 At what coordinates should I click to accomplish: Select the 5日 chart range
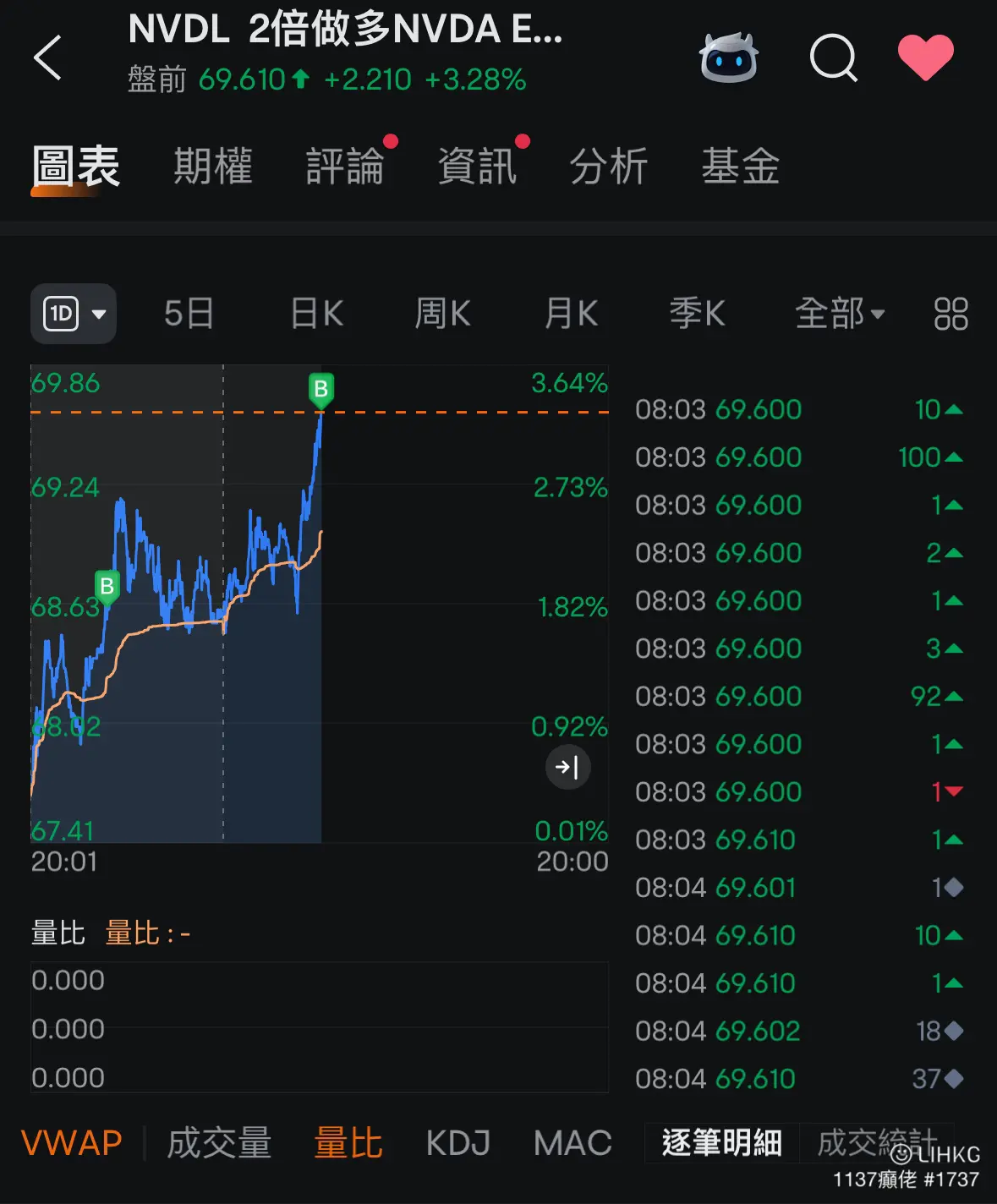[189, 314]
